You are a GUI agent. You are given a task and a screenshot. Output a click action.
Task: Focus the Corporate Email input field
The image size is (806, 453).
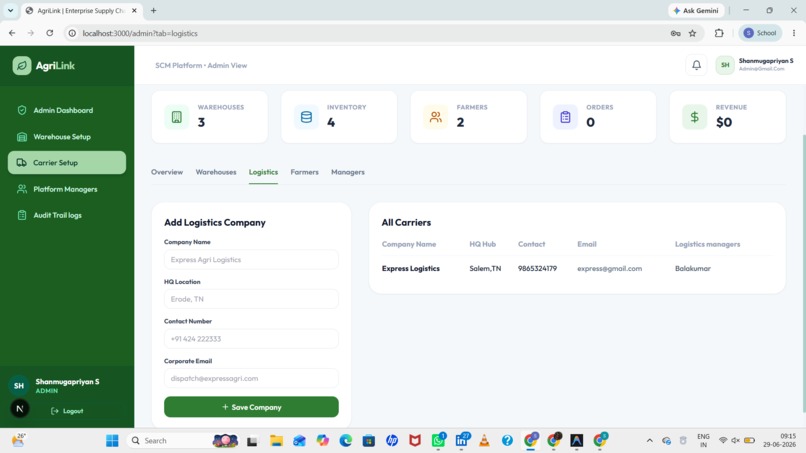tap(251, 378)
